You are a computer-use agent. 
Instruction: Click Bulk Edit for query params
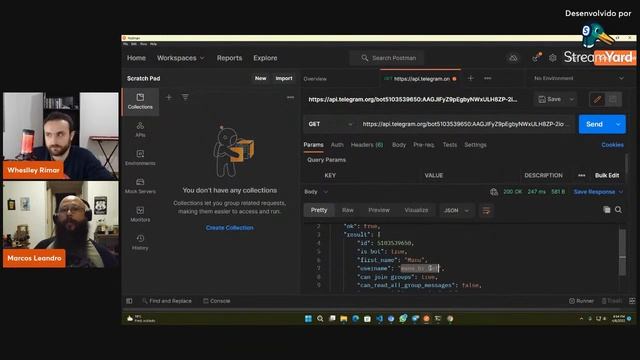click(607, 175)
